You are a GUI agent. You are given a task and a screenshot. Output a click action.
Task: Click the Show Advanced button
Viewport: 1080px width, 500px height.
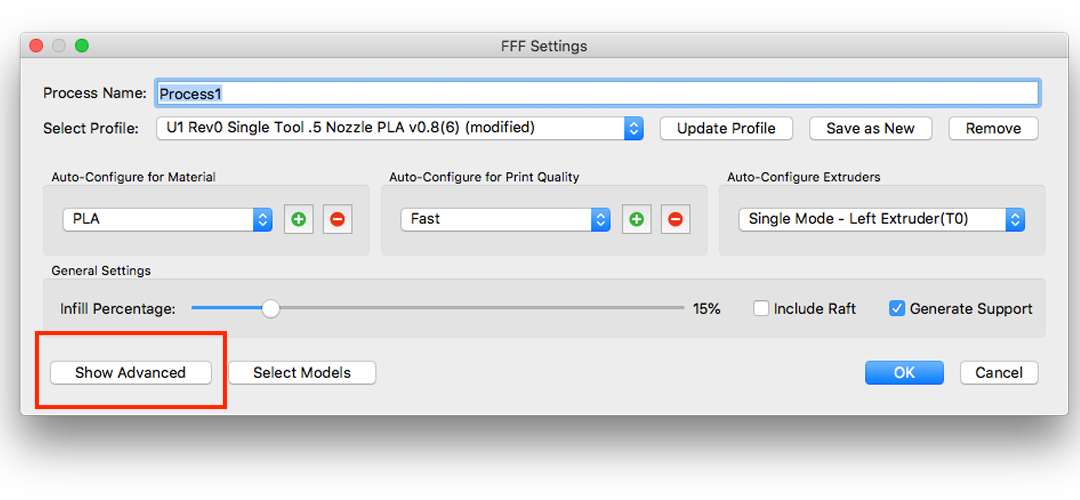click(131, 373)
